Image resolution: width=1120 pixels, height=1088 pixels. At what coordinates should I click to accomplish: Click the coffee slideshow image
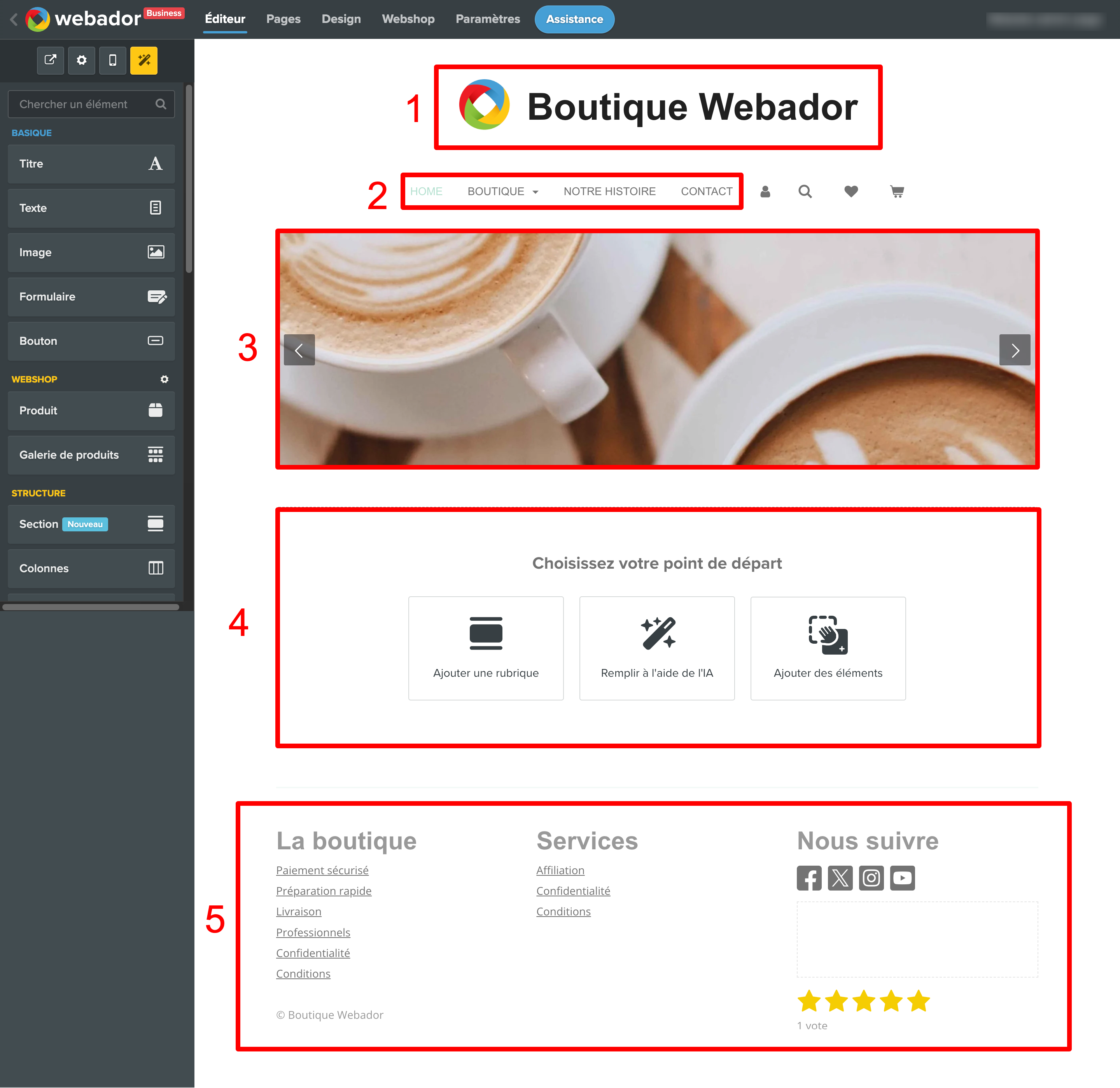click(x=658, y=349)
